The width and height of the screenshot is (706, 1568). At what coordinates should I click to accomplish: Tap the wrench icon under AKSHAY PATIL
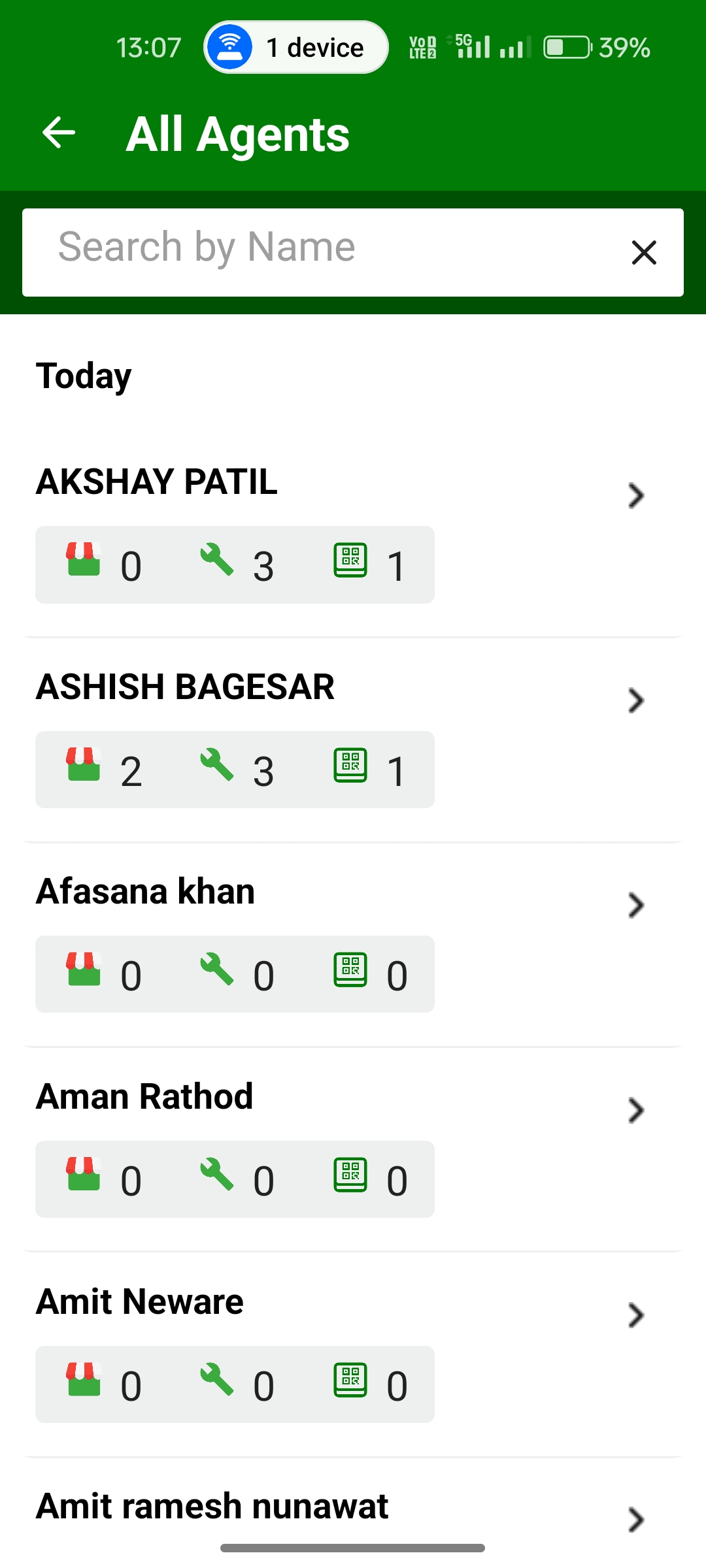pos(216,560)
